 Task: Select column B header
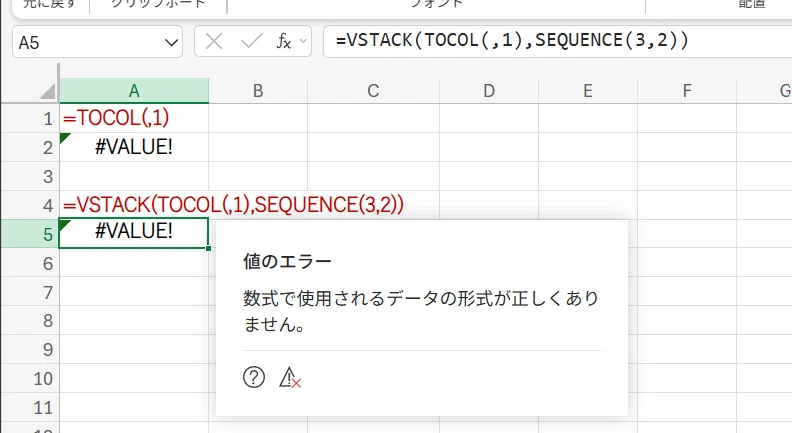click(x=258, y=91)
